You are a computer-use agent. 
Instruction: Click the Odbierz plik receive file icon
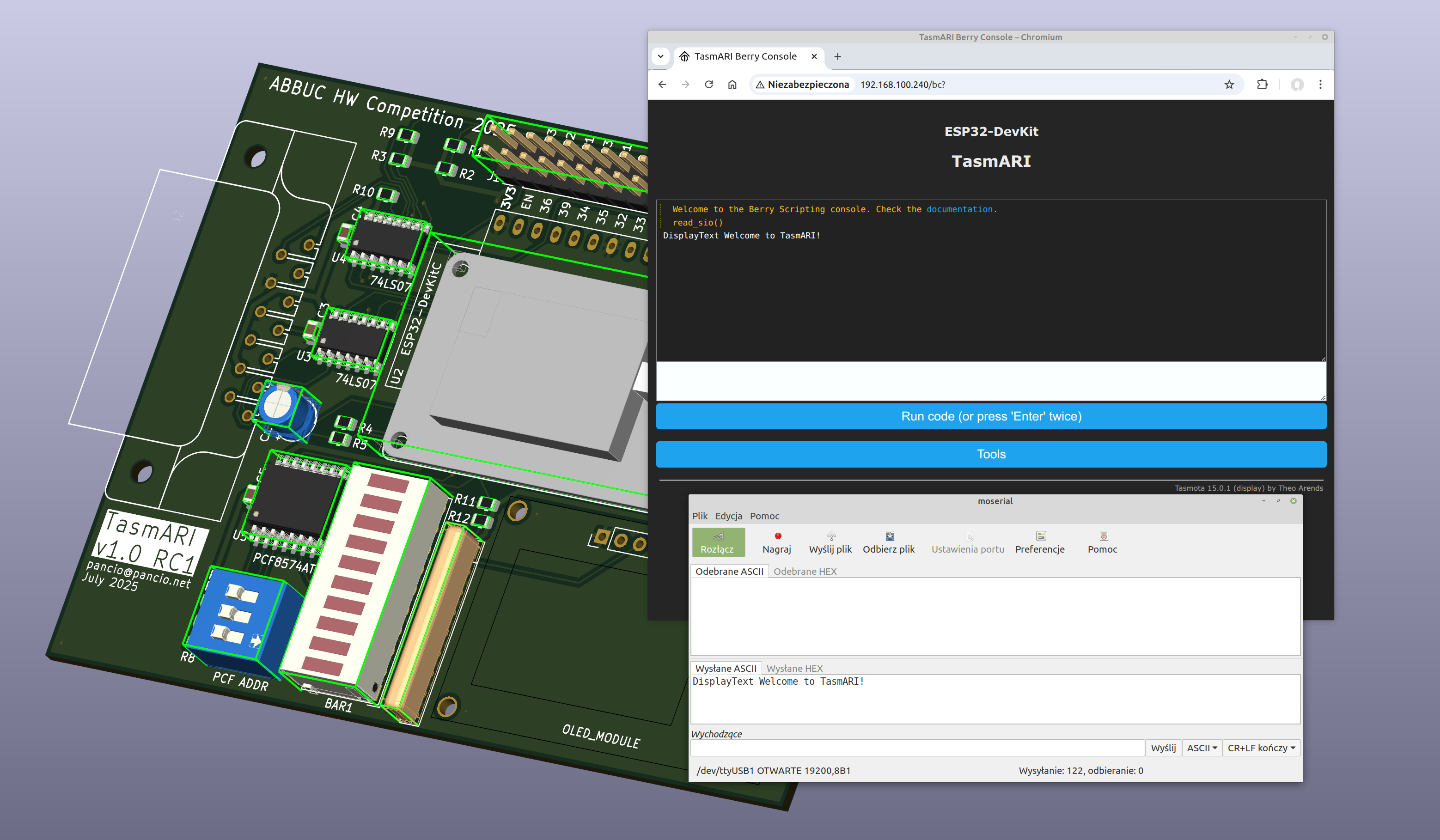click(x=889, y=536)
